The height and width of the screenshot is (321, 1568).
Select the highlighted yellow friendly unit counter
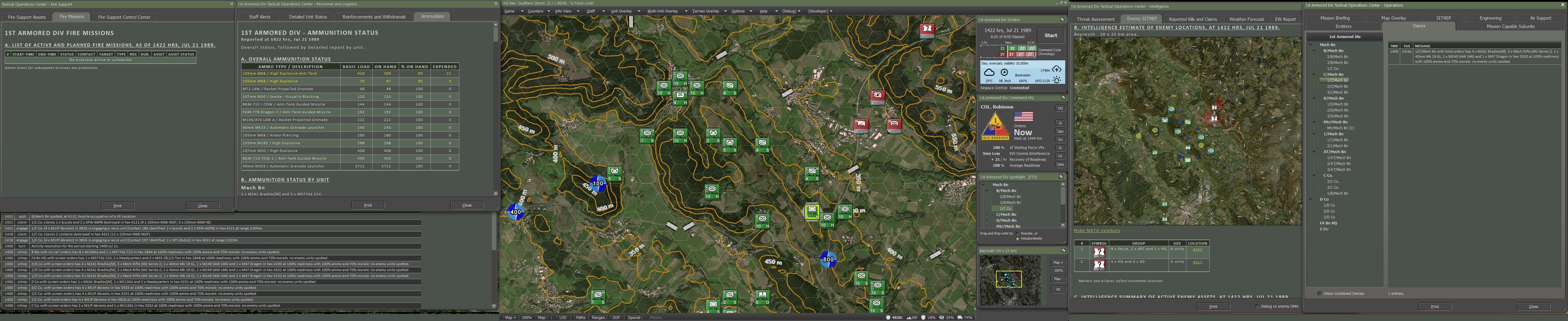click(811, 211)
